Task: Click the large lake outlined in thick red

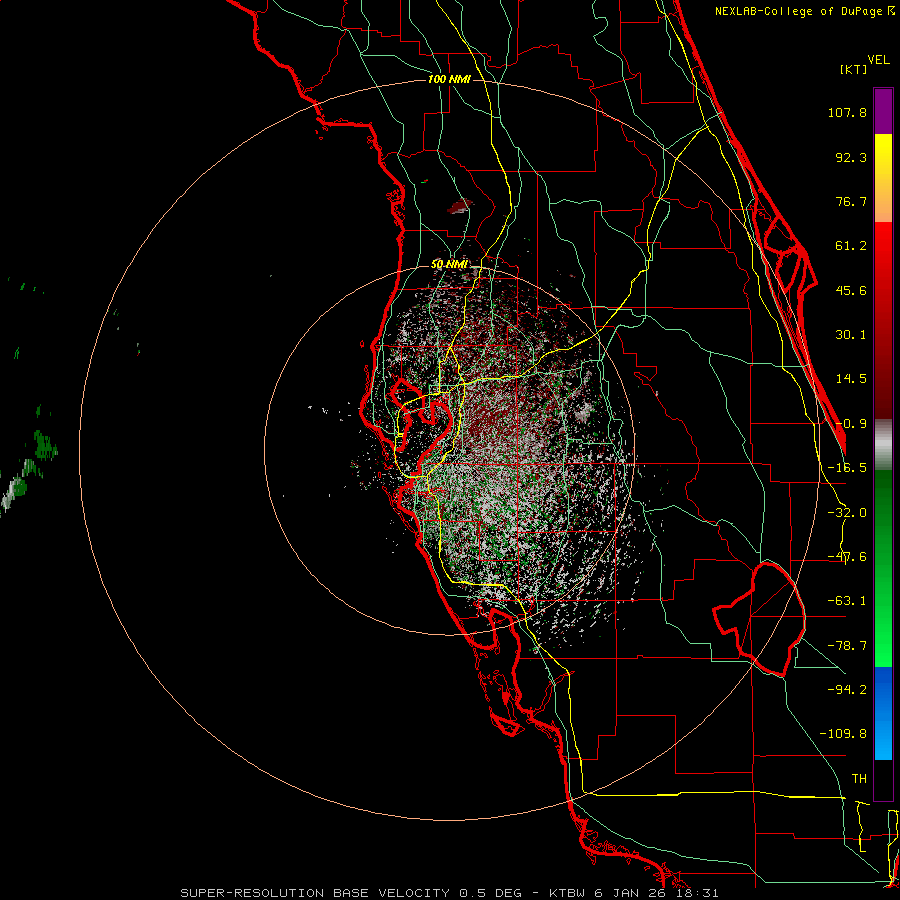Action: point(759,618)
